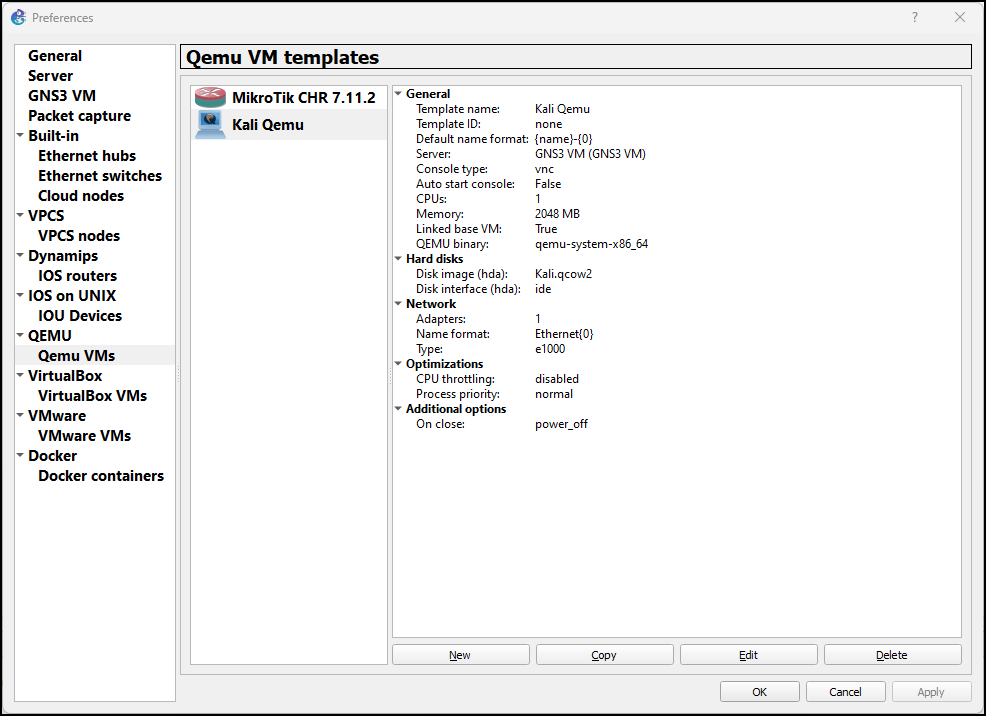Collapse the VirtualBox tree section
The width and height of the screenshot is (986, 716).
pos(20,375)
